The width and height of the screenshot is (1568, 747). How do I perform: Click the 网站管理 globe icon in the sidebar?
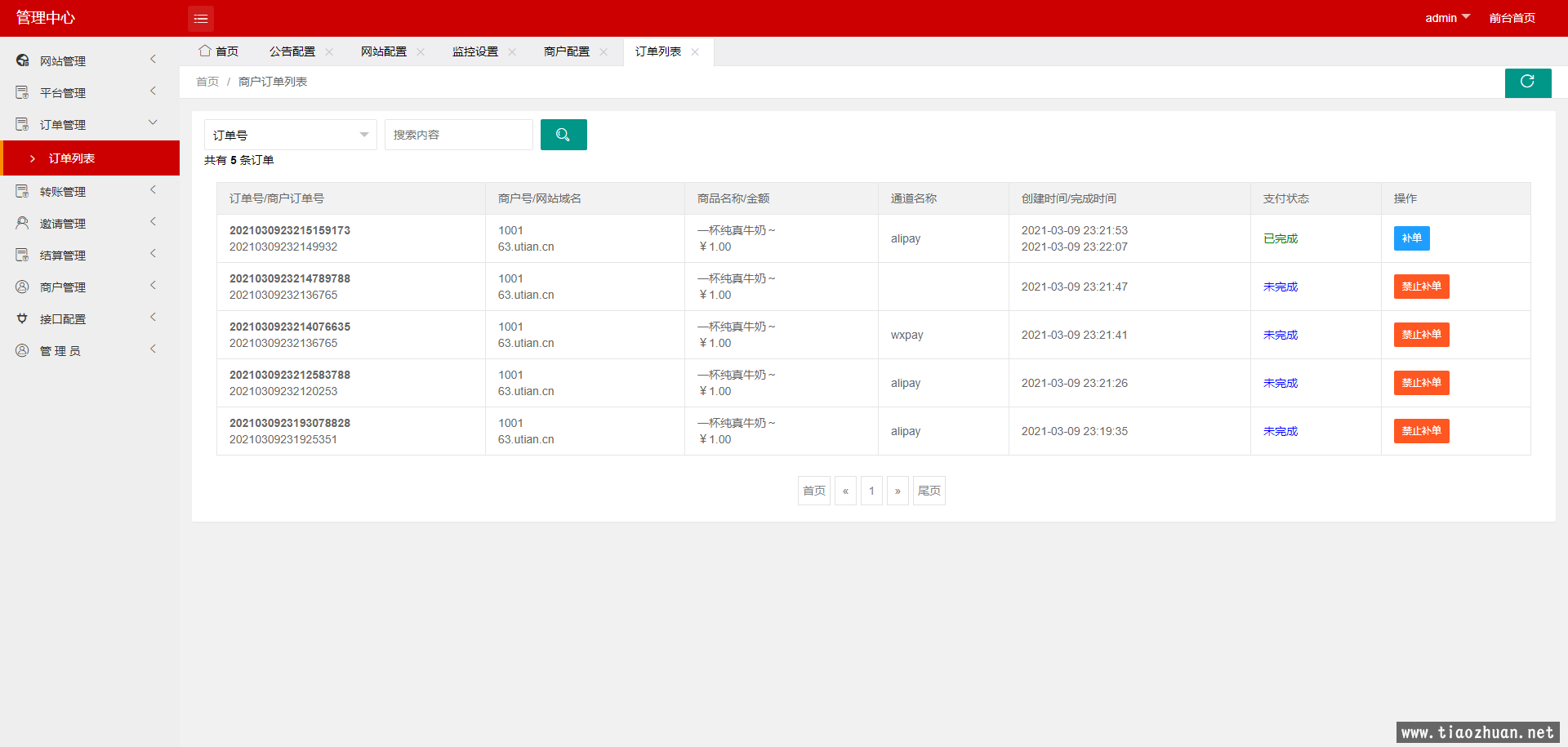(23, 60)
